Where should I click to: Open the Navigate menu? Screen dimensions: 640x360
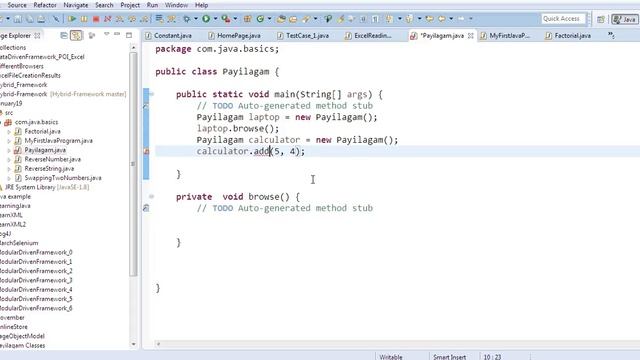[x=76, y=5]
